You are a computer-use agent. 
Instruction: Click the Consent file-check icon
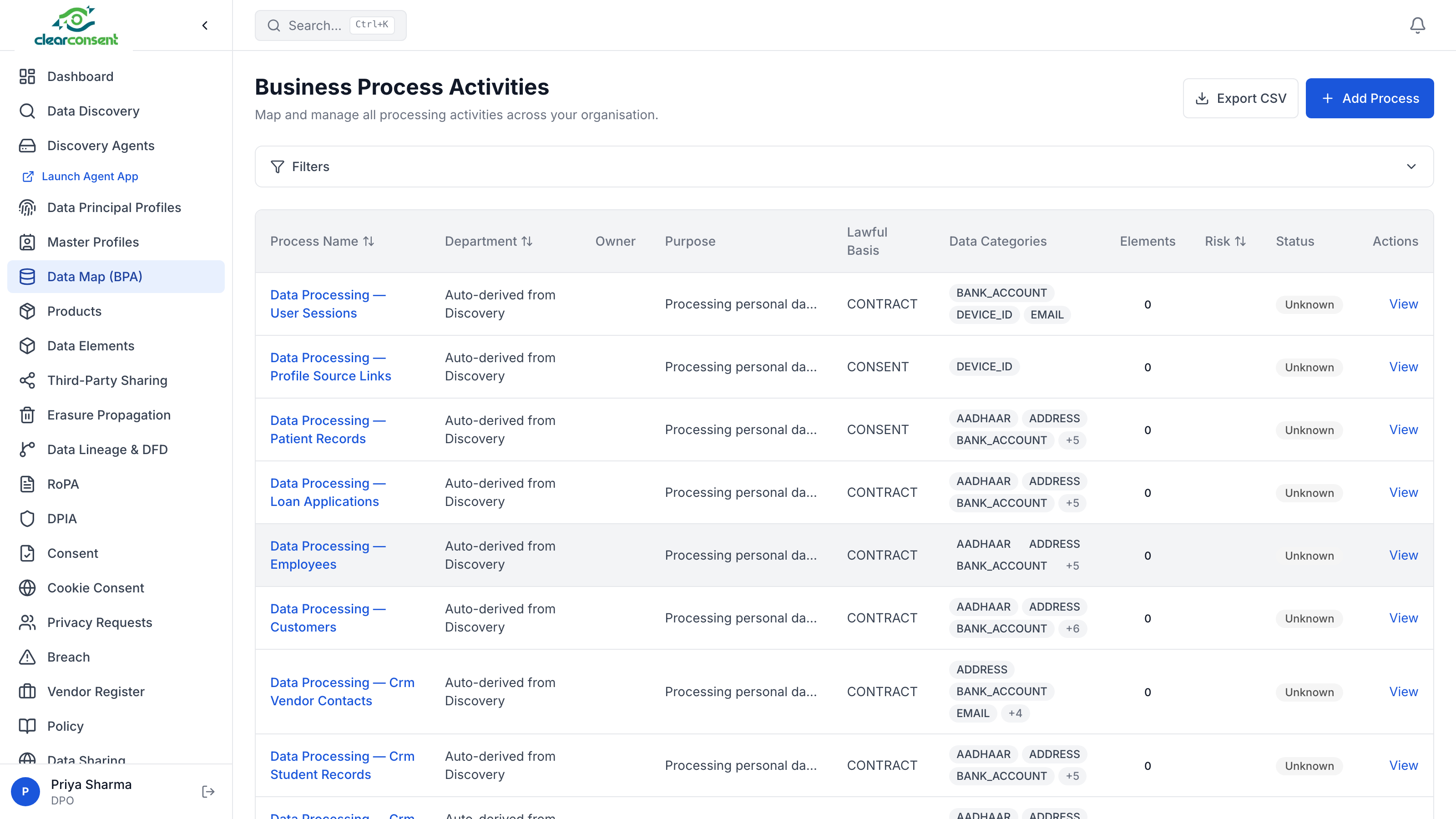click(x=27, y=553)
